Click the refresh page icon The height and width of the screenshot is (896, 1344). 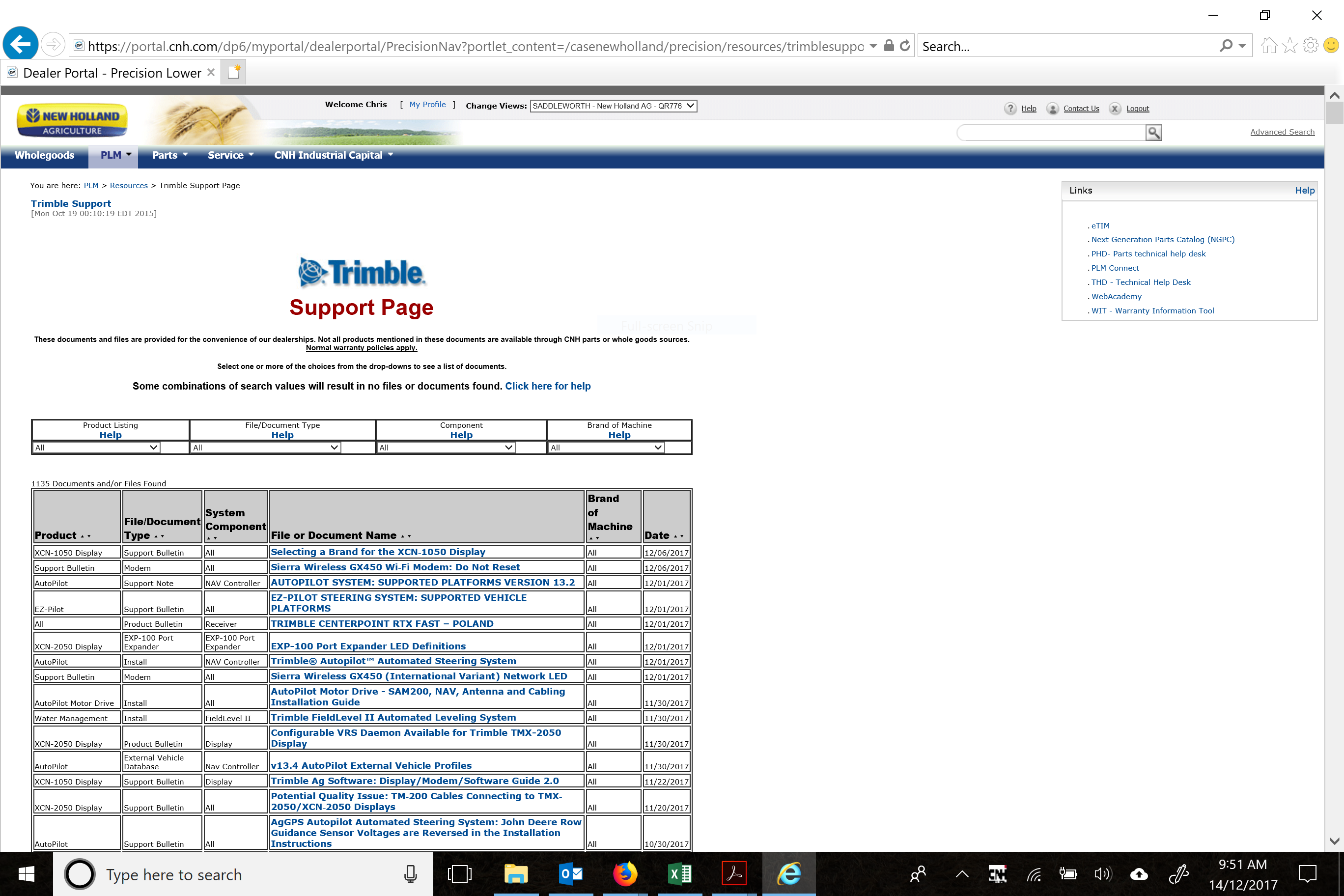[x=904, y=46]
